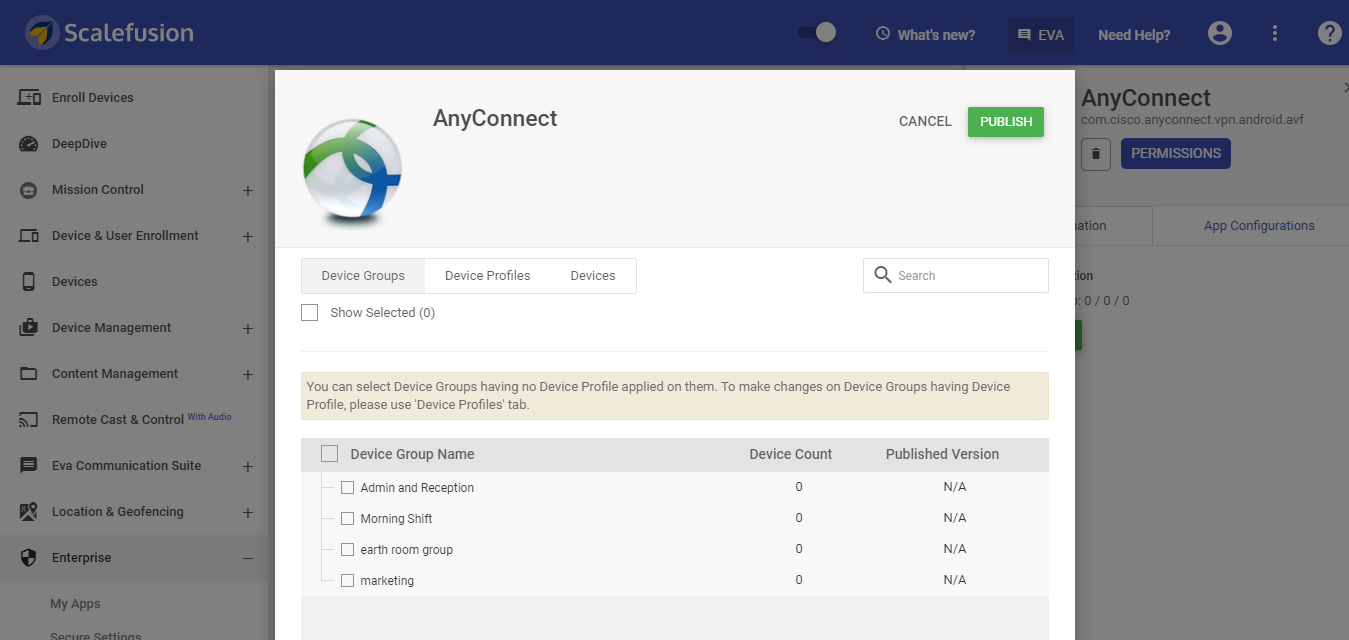Open My Apps in the sidebar
Screen dimensions: 1349x640
click(x=75, y=604)
